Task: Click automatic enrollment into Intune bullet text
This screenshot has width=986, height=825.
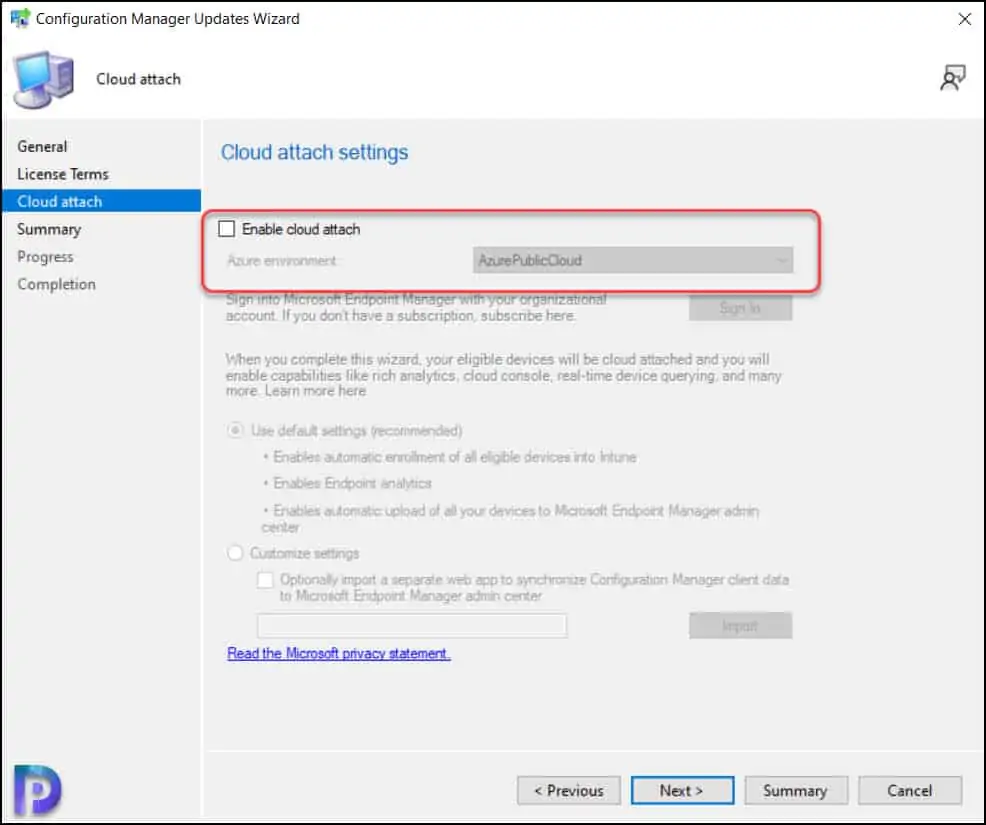Action: (x=455, y=457)
